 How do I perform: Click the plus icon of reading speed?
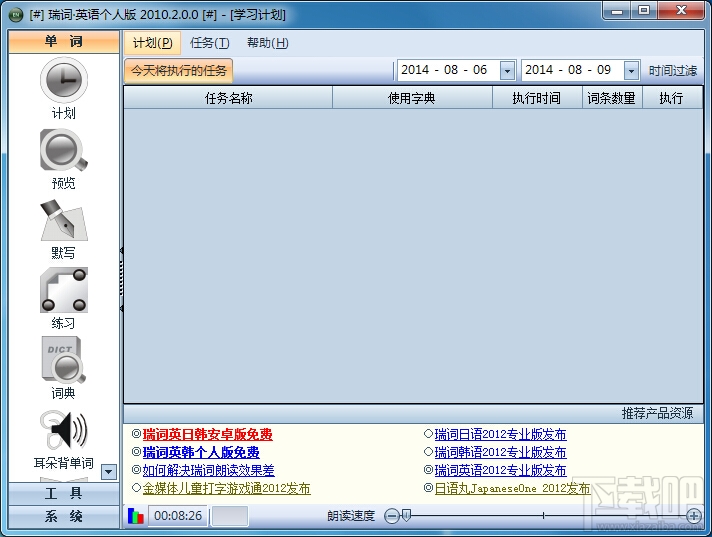(x=693, y=516)
